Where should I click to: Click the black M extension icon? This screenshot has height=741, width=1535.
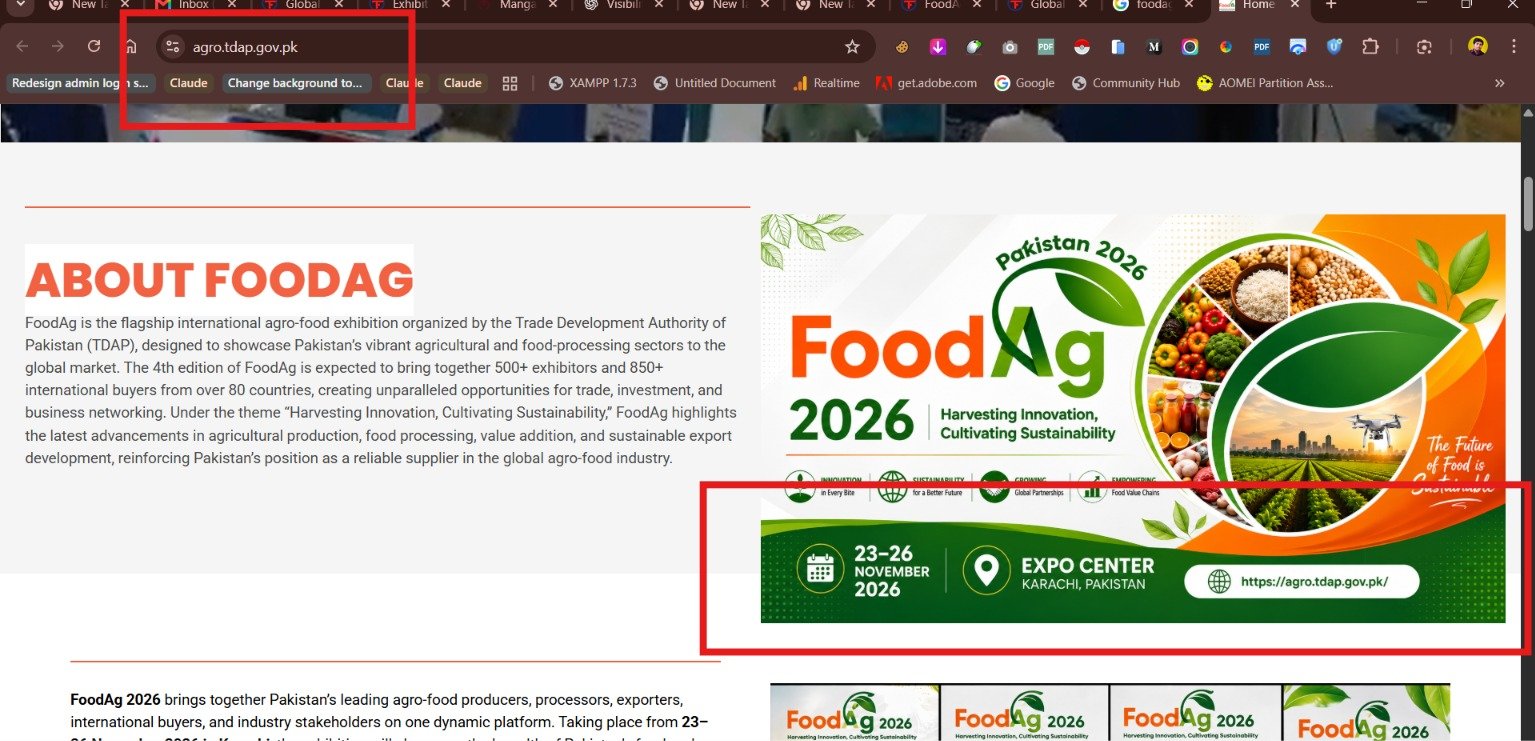[1154, 47]
